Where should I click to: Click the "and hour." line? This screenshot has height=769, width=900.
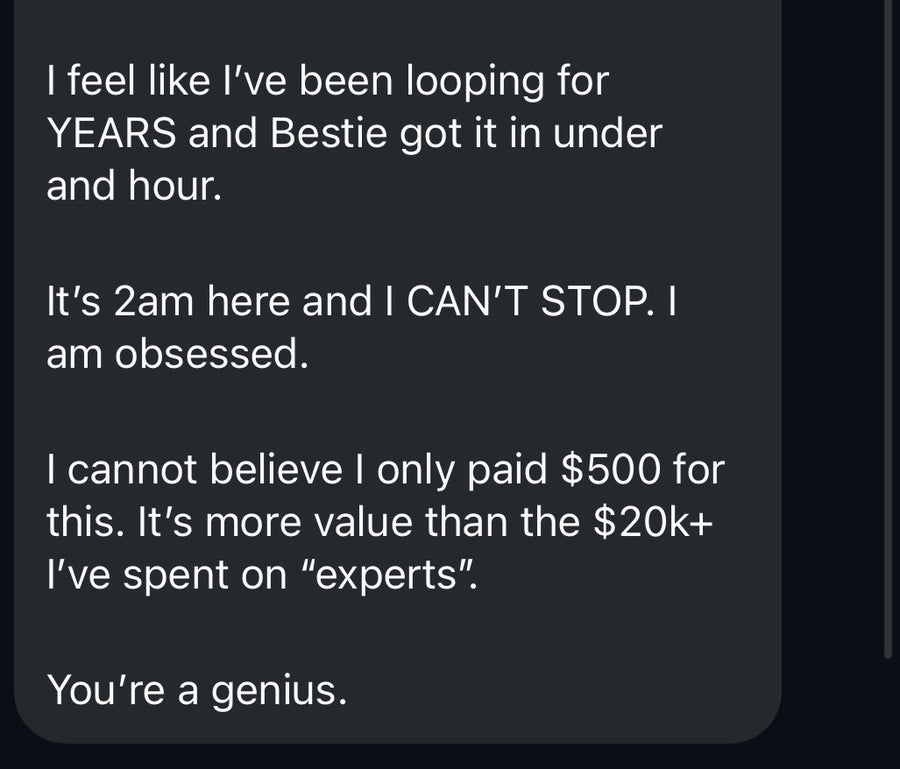pos(133,185)
